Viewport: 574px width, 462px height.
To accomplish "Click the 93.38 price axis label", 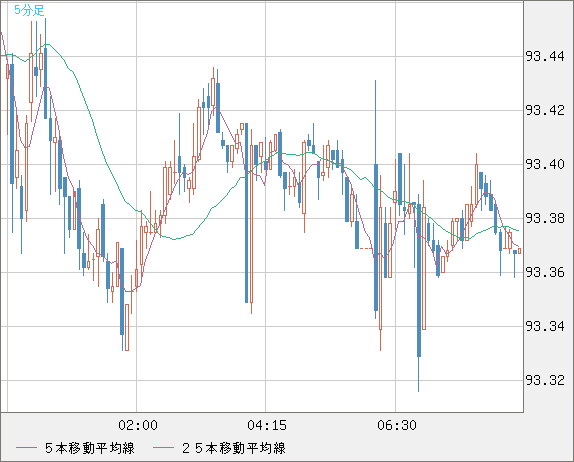I will pyautogui.click(x=545, y=219).
